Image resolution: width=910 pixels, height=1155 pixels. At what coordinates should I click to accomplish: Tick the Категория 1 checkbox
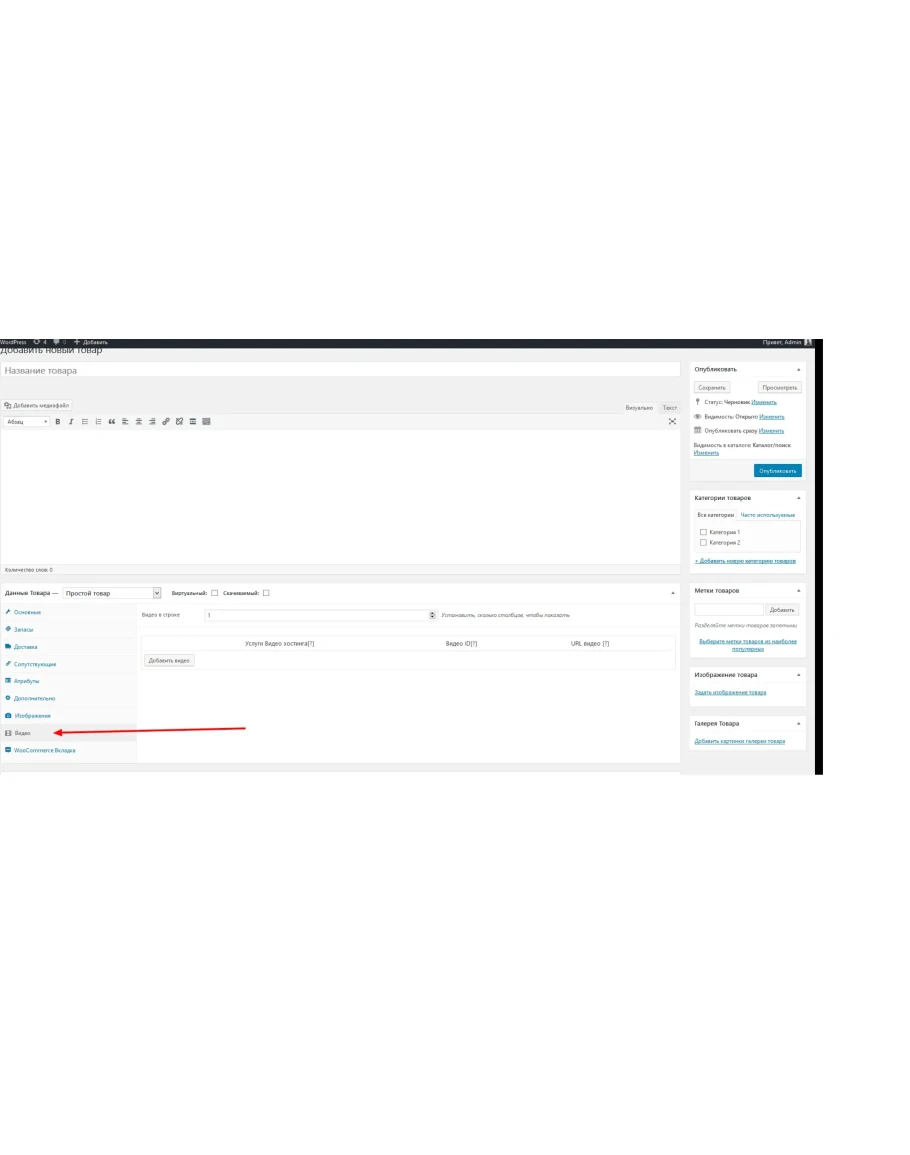click(x=703, y=532)
